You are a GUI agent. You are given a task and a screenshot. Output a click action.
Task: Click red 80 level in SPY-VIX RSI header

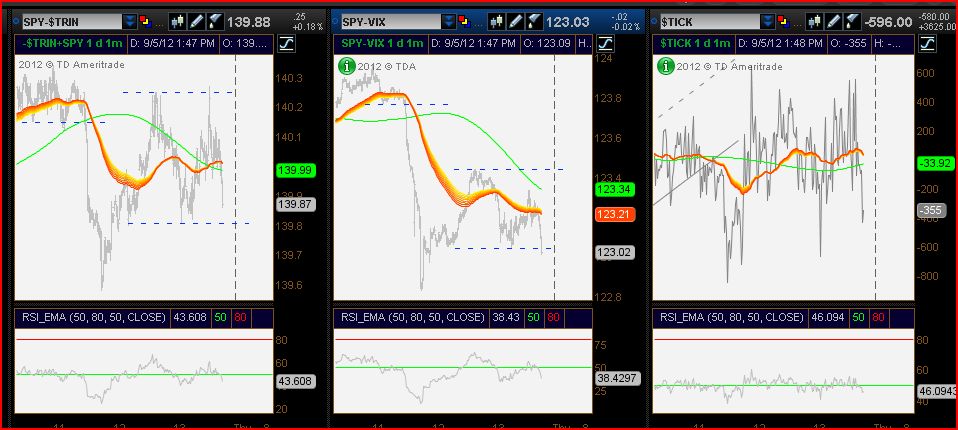pyautogui.click(x=554, y=318)
